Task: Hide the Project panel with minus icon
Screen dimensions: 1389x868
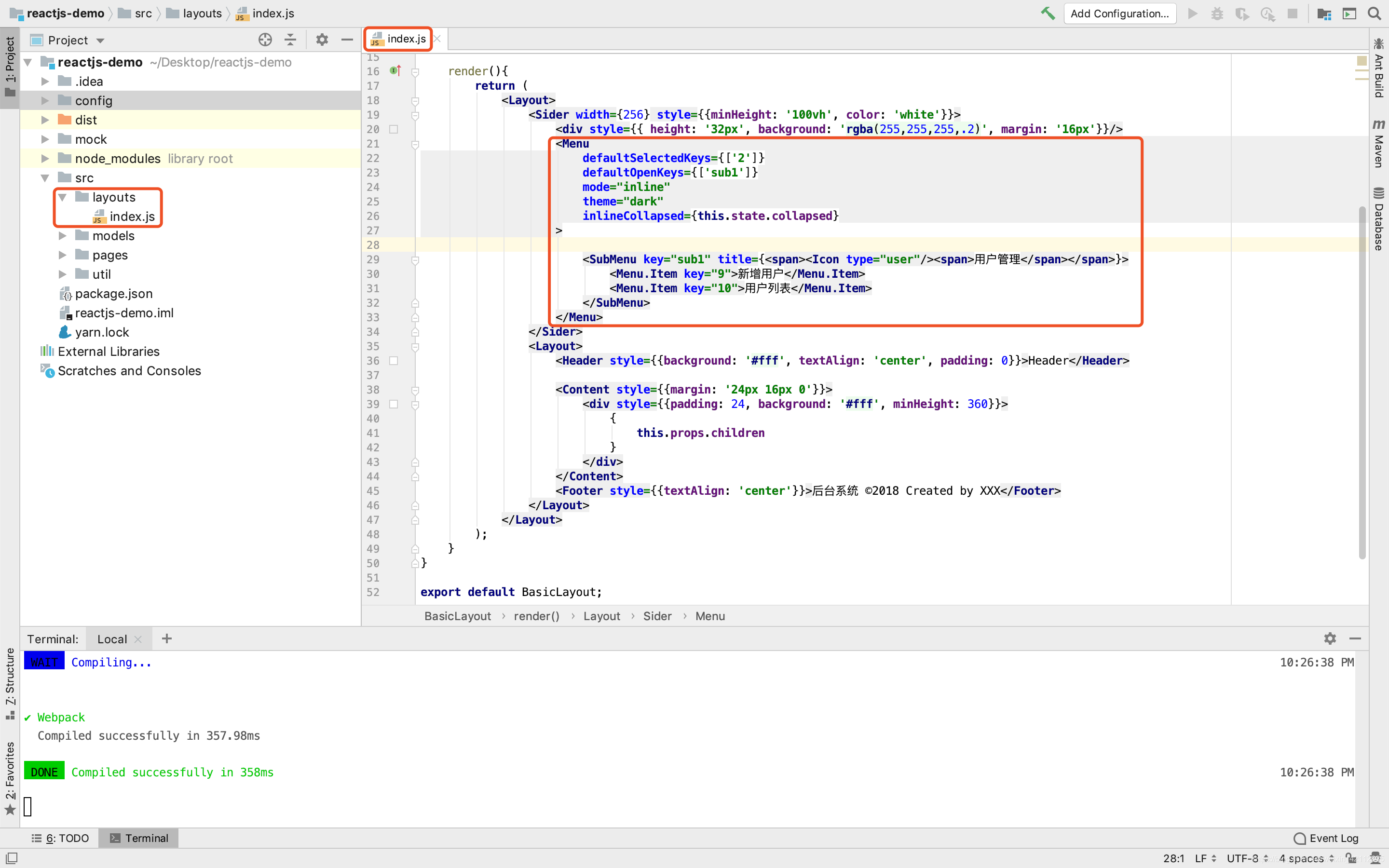Action: 347,40
